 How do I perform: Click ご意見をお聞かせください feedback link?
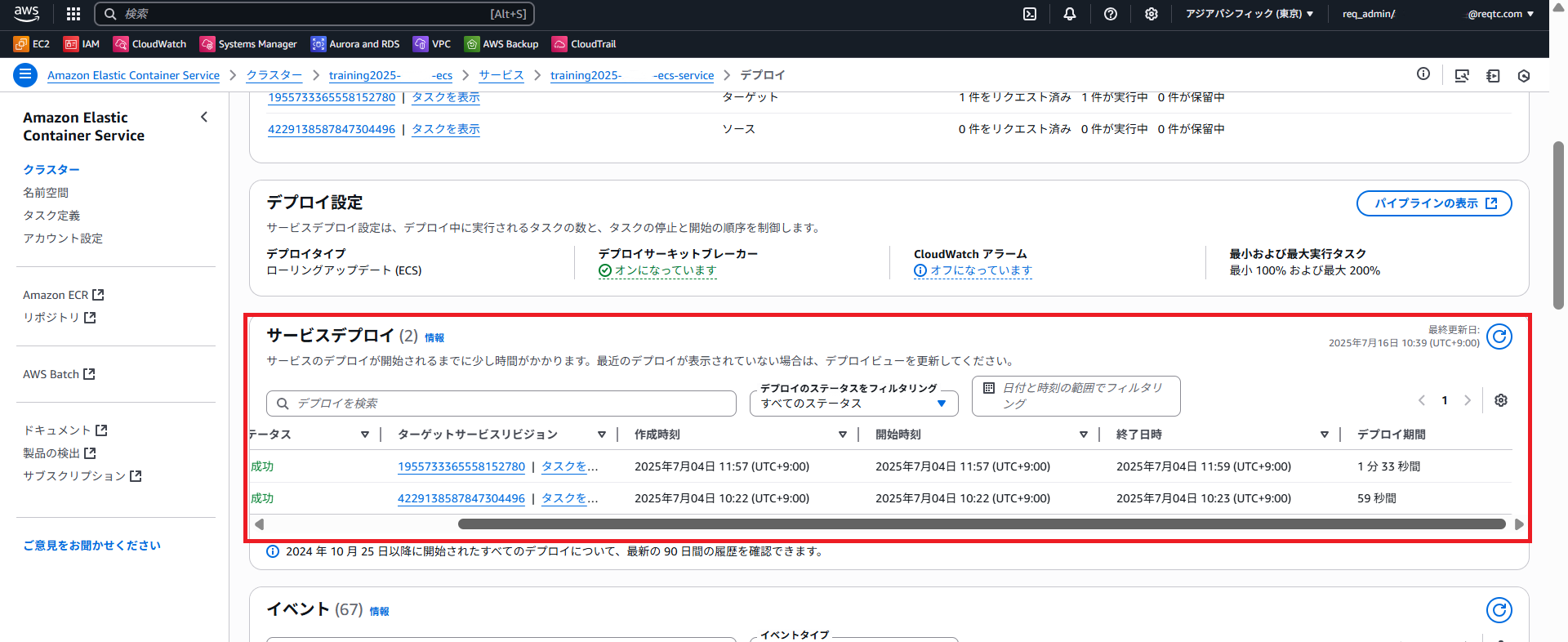coord(91,546)
